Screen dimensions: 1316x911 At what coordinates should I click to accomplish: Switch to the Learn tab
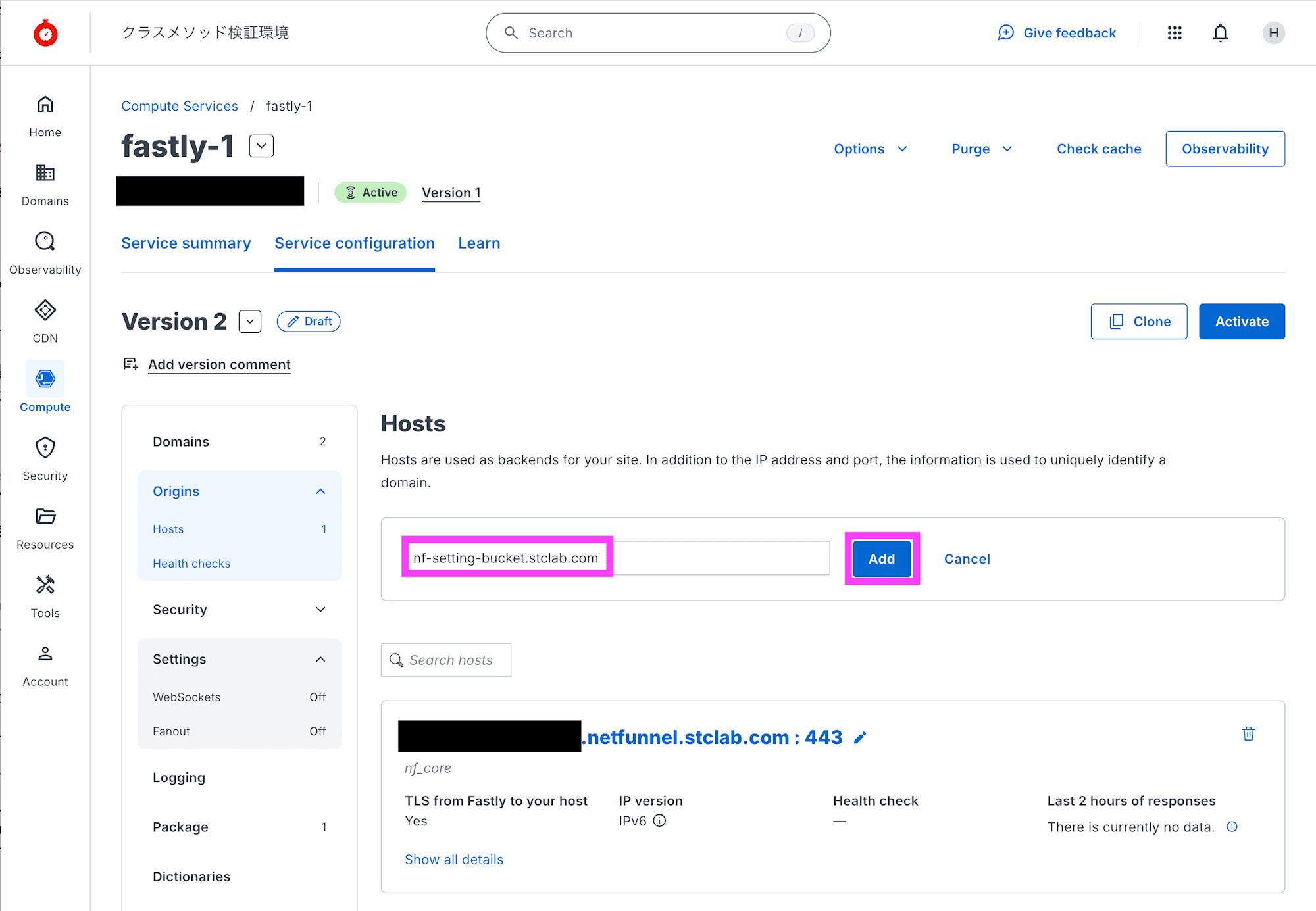479,243
